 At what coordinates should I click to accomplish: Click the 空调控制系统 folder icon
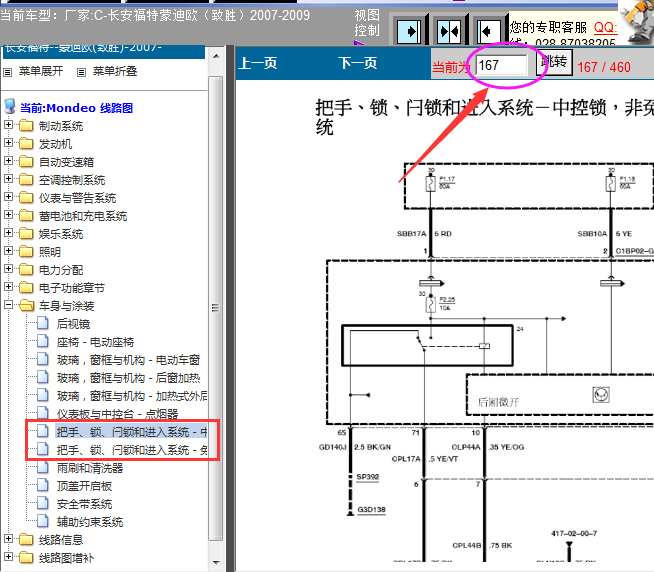click(26, 179)
